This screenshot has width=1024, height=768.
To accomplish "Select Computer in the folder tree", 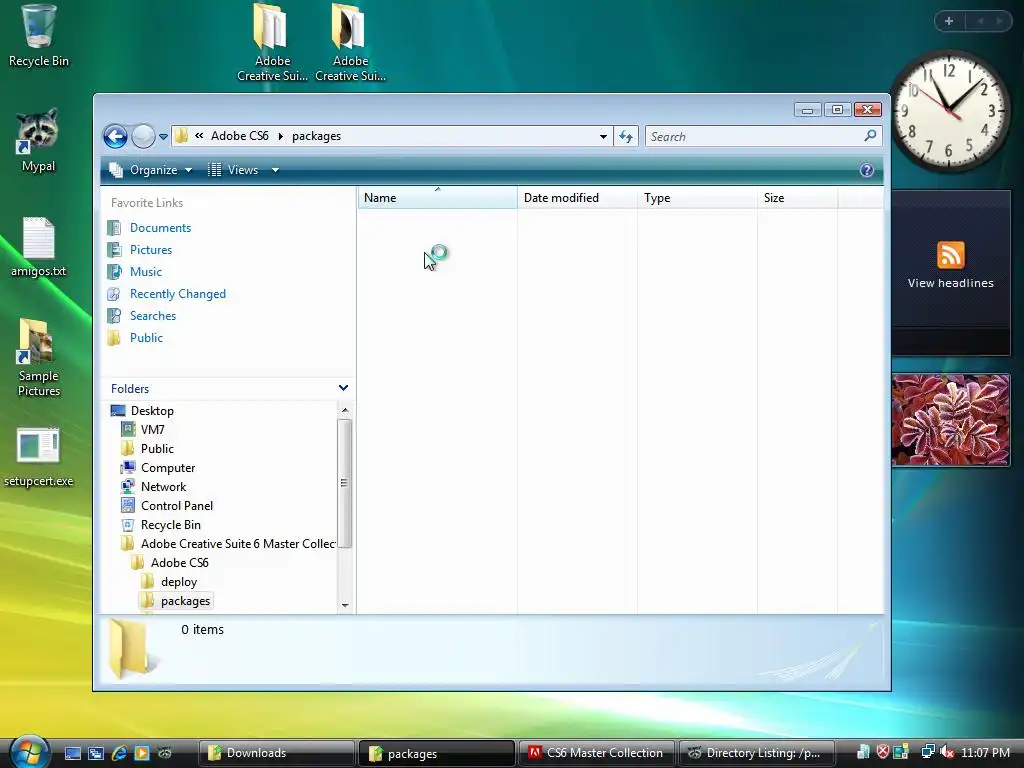I will [168, 468].
